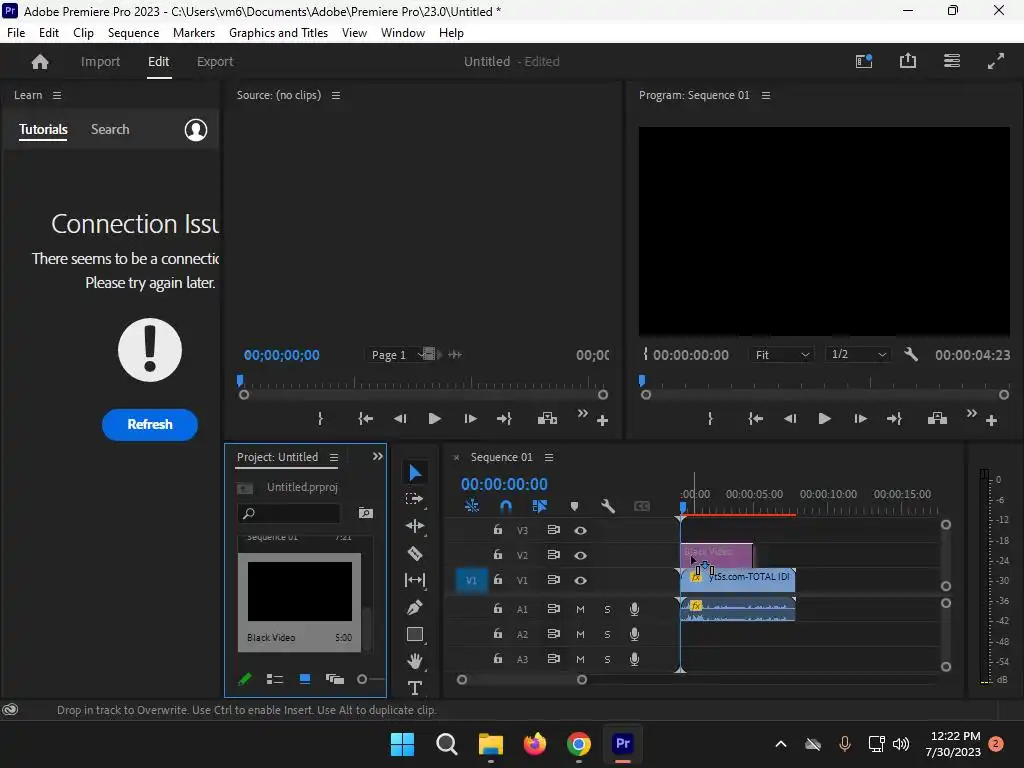1024x768 pixels.
Task: Toggle V3 track output eye
Action: pos(580,530)
